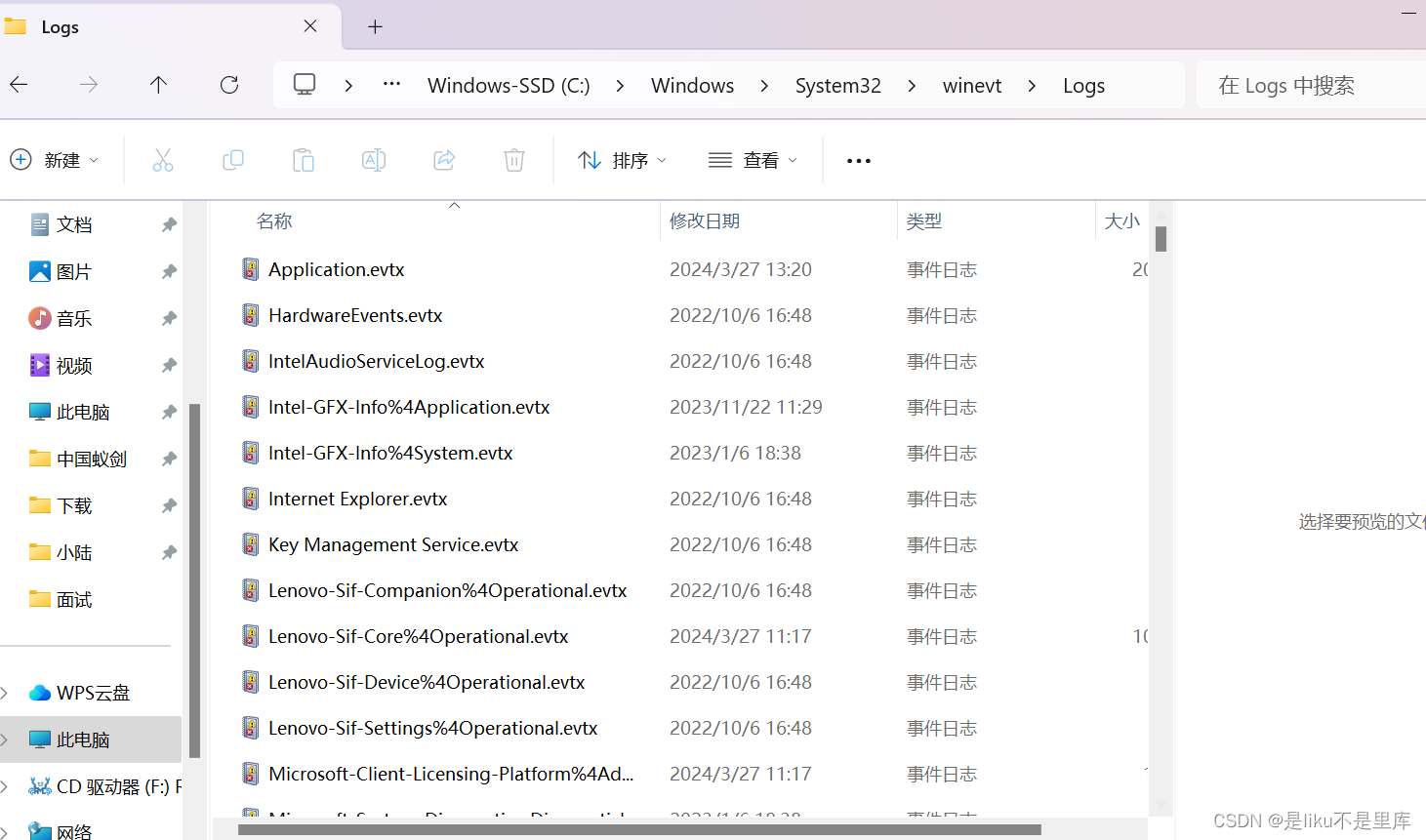Click the 视频 folder icon in sidebar
Screen dimensions: 1426x840
[40, 365]
